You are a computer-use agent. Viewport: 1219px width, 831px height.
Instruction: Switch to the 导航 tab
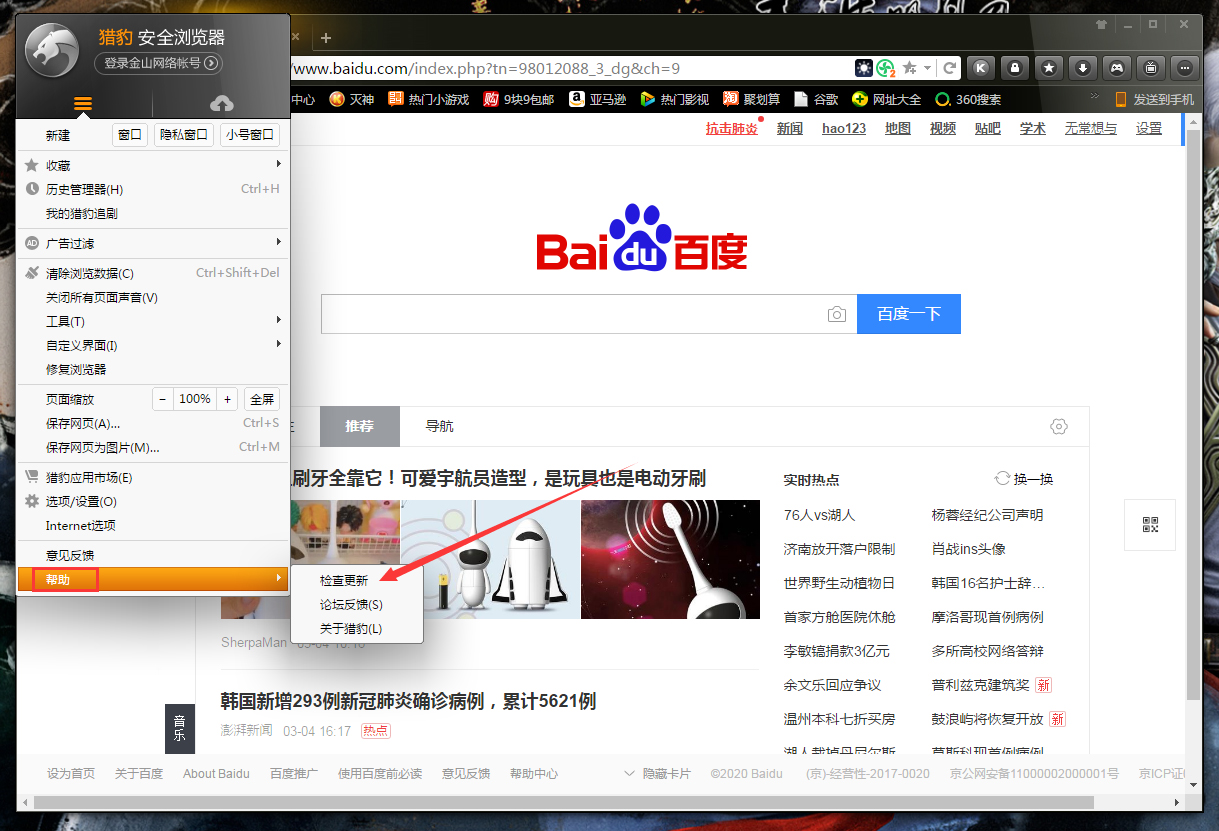438,426
